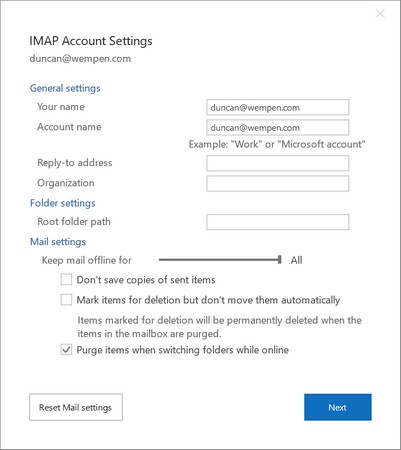The image size is (401, 450).
Task: Click the "Purge items when switching folders" label text
Action: point(183,350)
